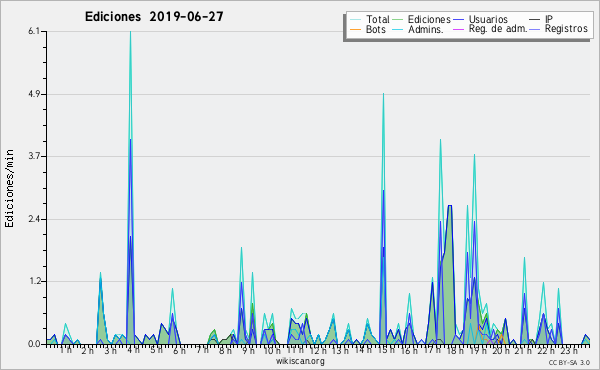Click the 6.1 y-axis value label
The image size is (600, 370).
pos(34,31)
